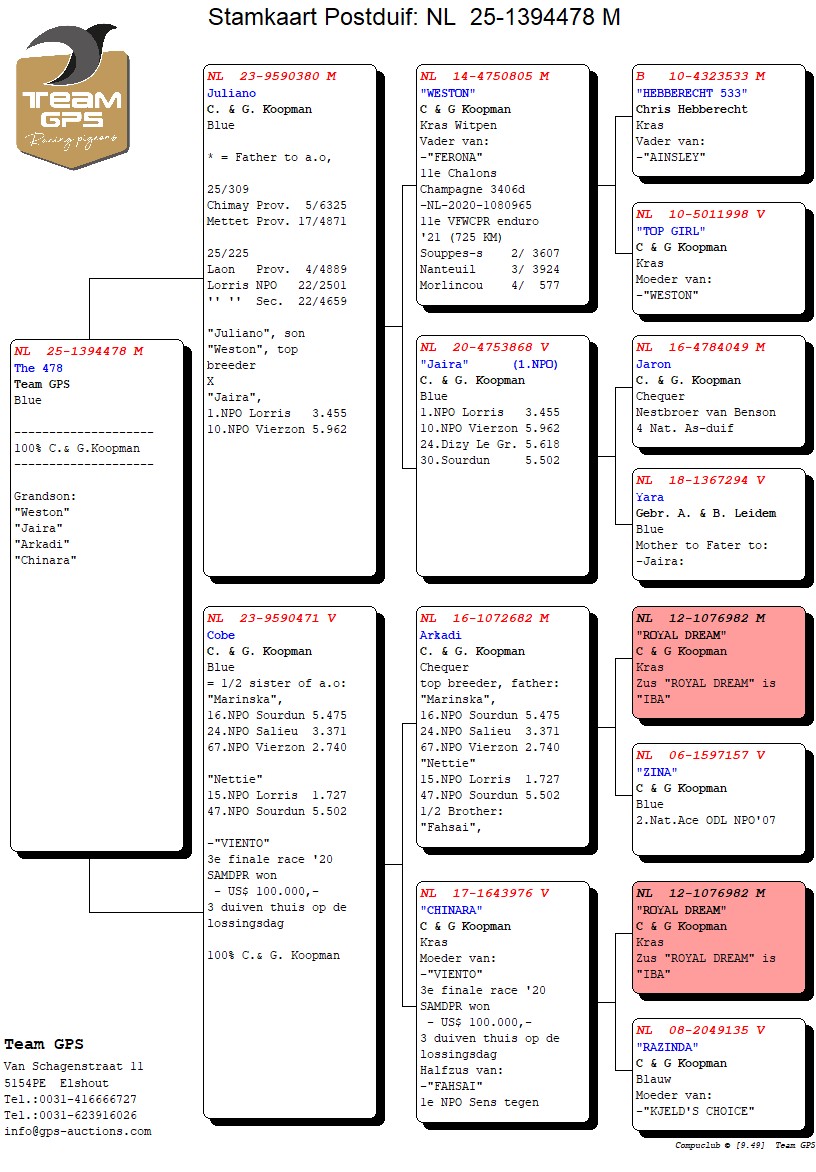Click the "RAZINDA" pigeon name
The image size is (816, 1172).
click(666, 1047)
